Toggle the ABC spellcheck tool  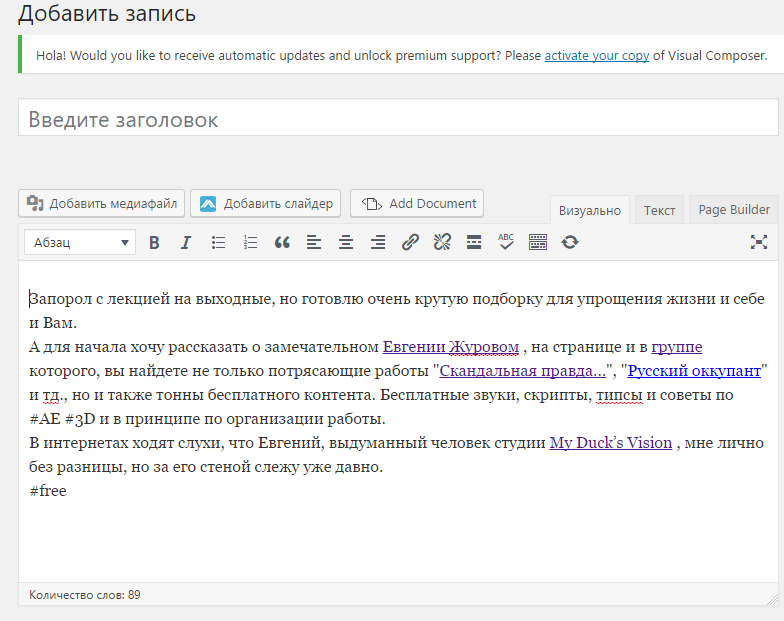(x=506, y=242)
